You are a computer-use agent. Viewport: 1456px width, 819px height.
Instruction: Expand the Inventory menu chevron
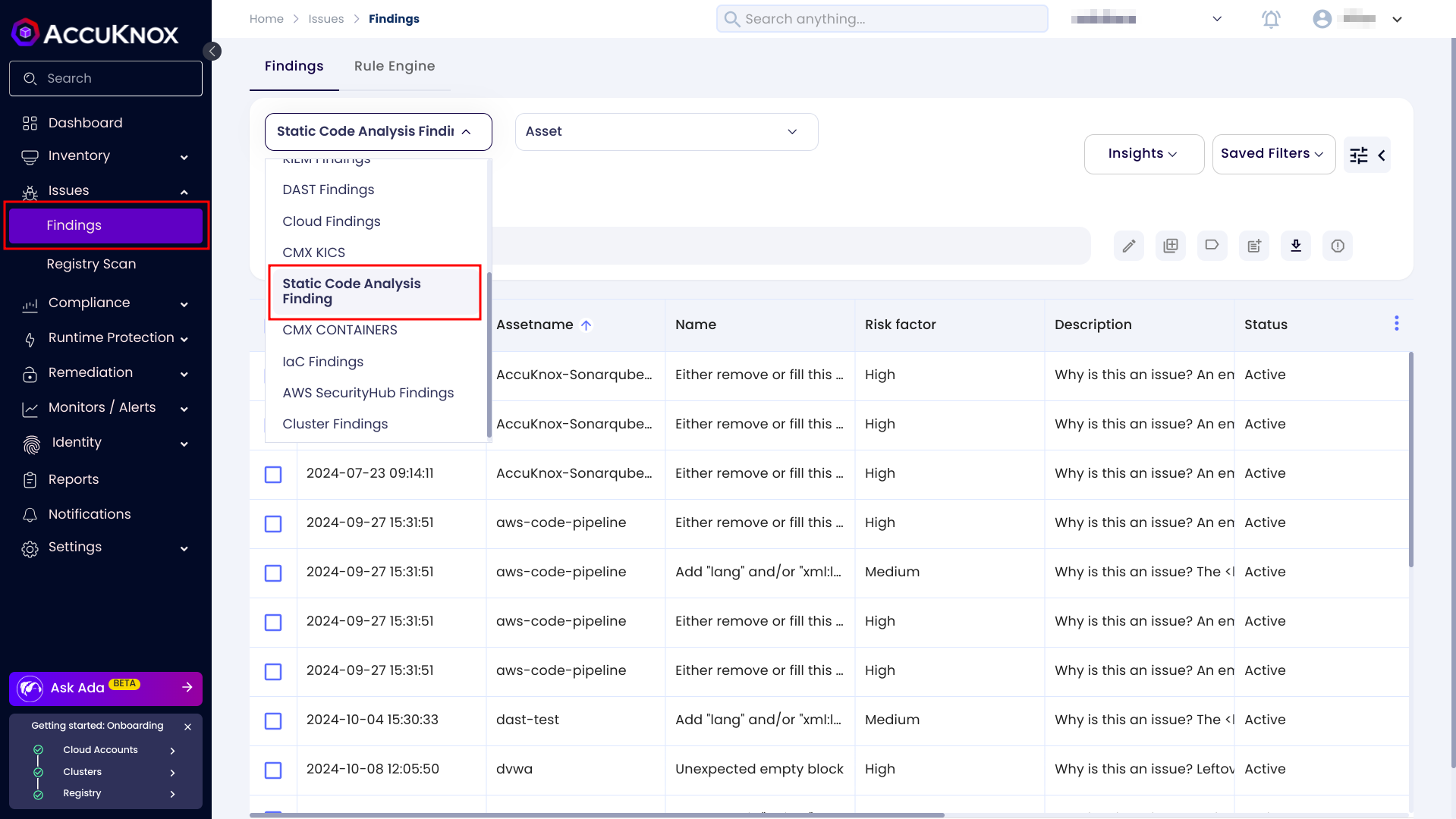(x=184, y=157)
